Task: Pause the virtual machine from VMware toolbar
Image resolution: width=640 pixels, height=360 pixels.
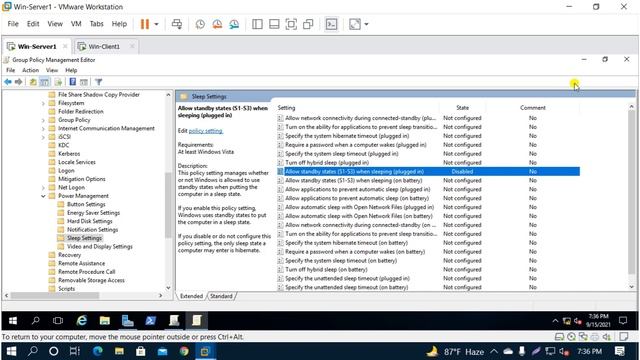Action: (144, 24)
